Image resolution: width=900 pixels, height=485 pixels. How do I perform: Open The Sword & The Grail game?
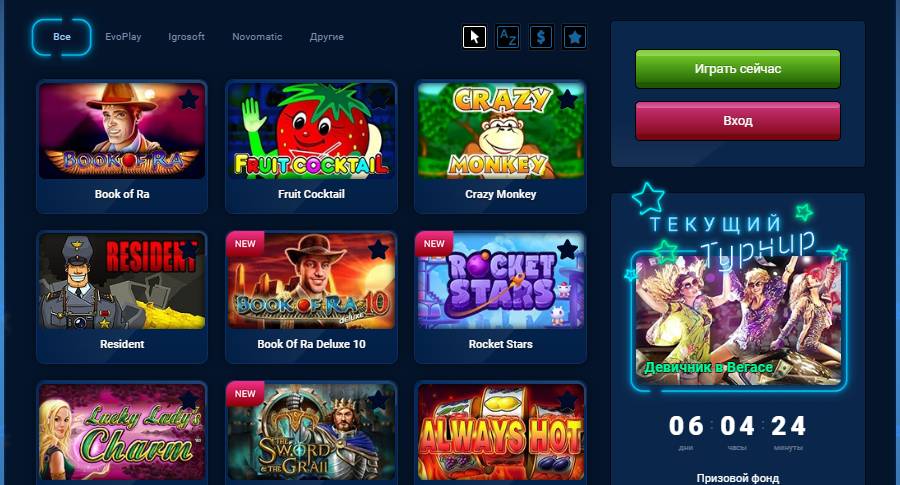tap(311, 432)
